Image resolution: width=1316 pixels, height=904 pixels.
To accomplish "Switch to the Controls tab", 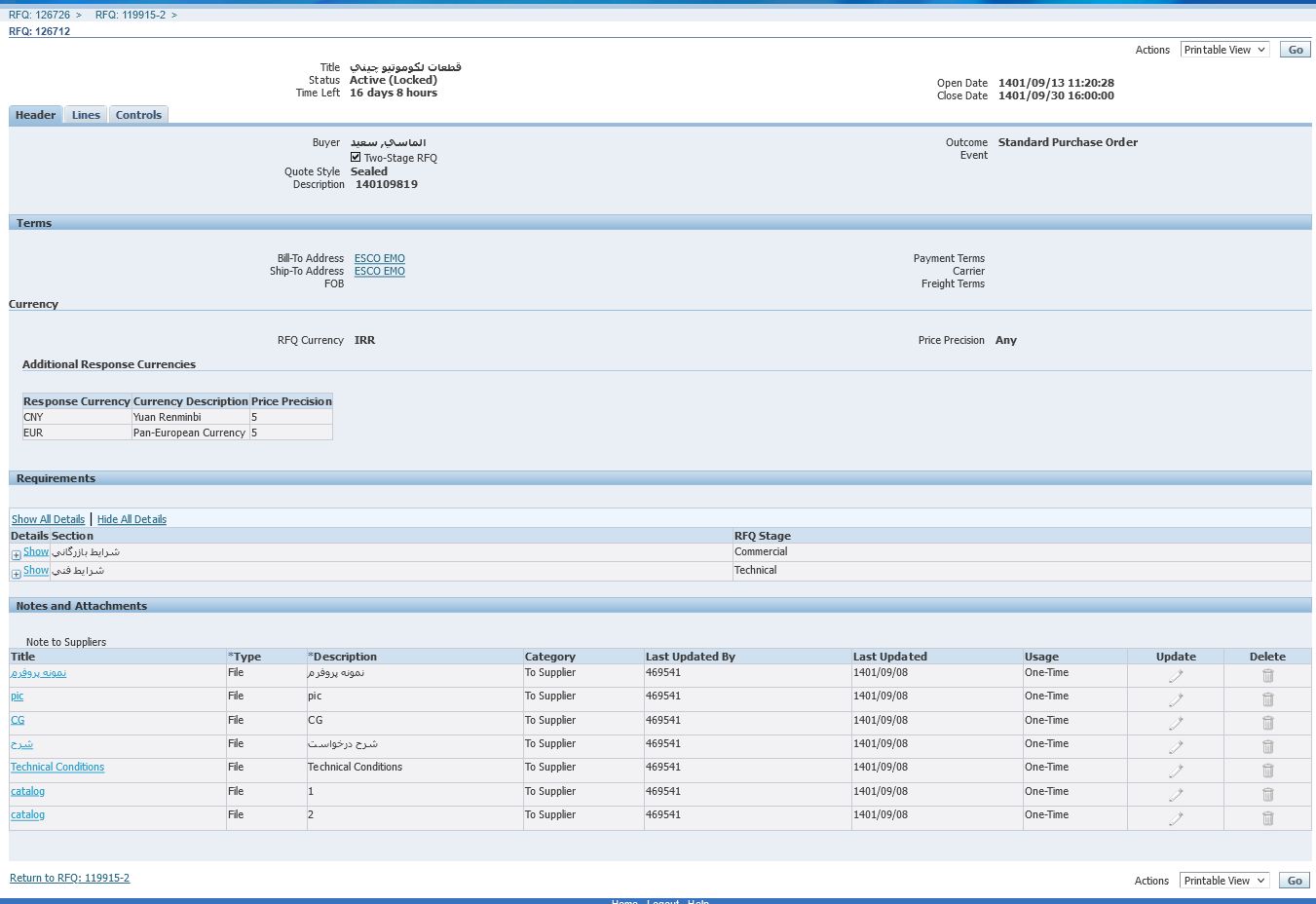I will click(138, 115).
